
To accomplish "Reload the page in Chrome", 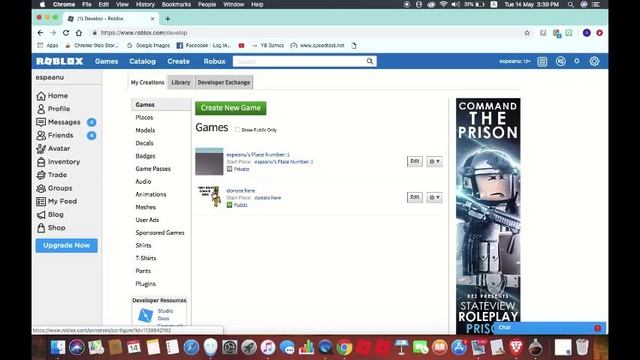I will (66, 33).
